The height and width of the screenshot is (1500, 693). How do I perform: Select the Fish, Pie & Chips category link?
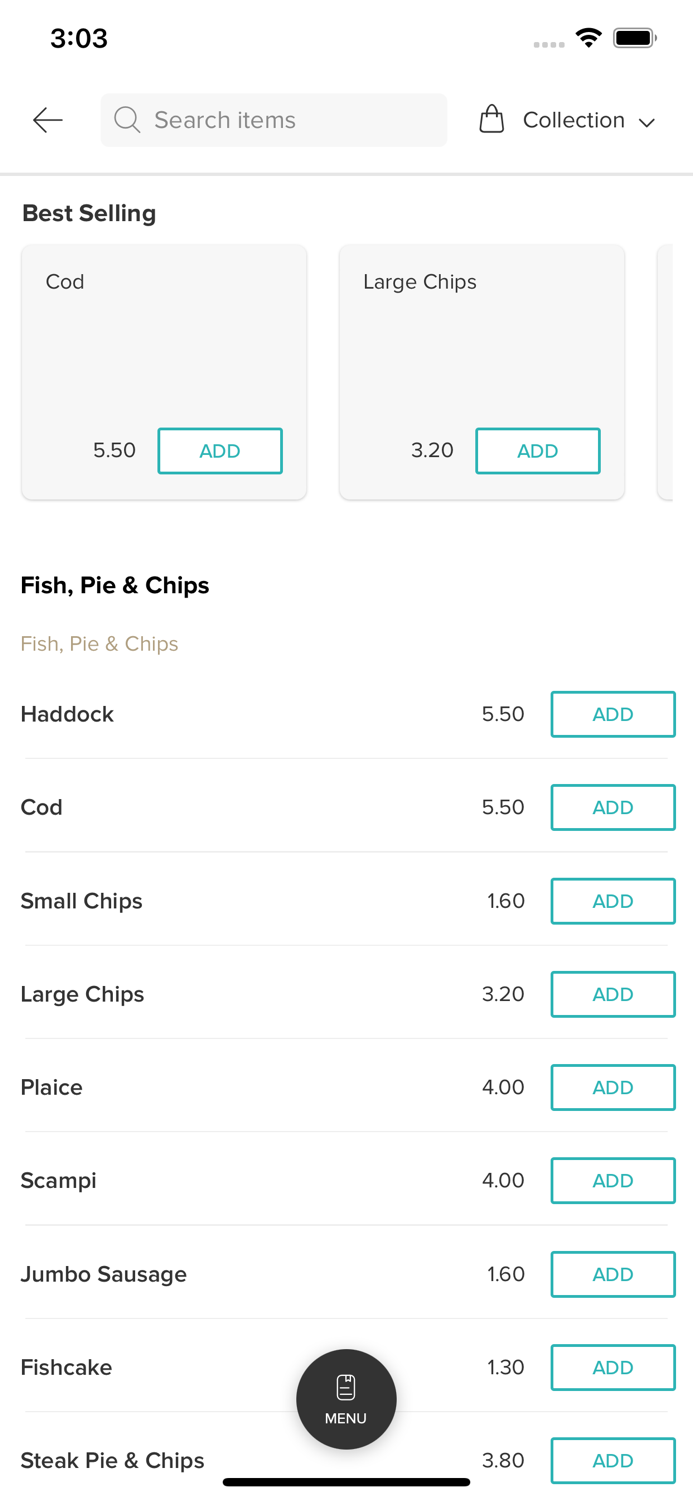point(99,643)
